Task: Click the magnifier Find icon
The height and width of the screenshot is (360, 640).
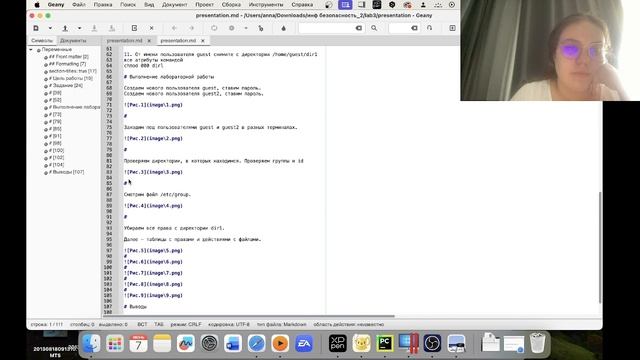Action: pos(374,28)
